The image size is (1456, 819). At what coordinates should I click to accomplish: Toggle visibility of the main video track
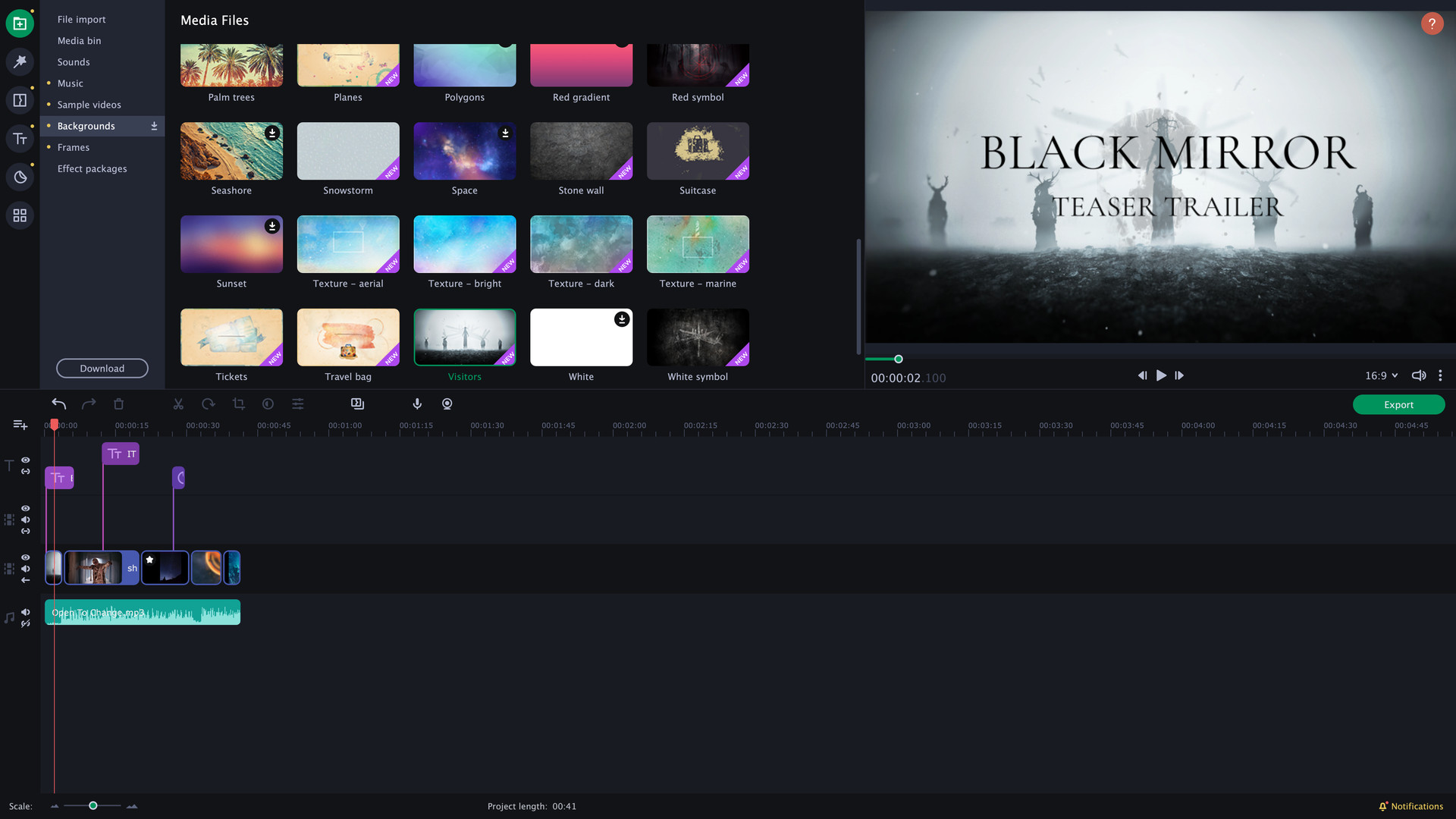(x=25, y=557)
